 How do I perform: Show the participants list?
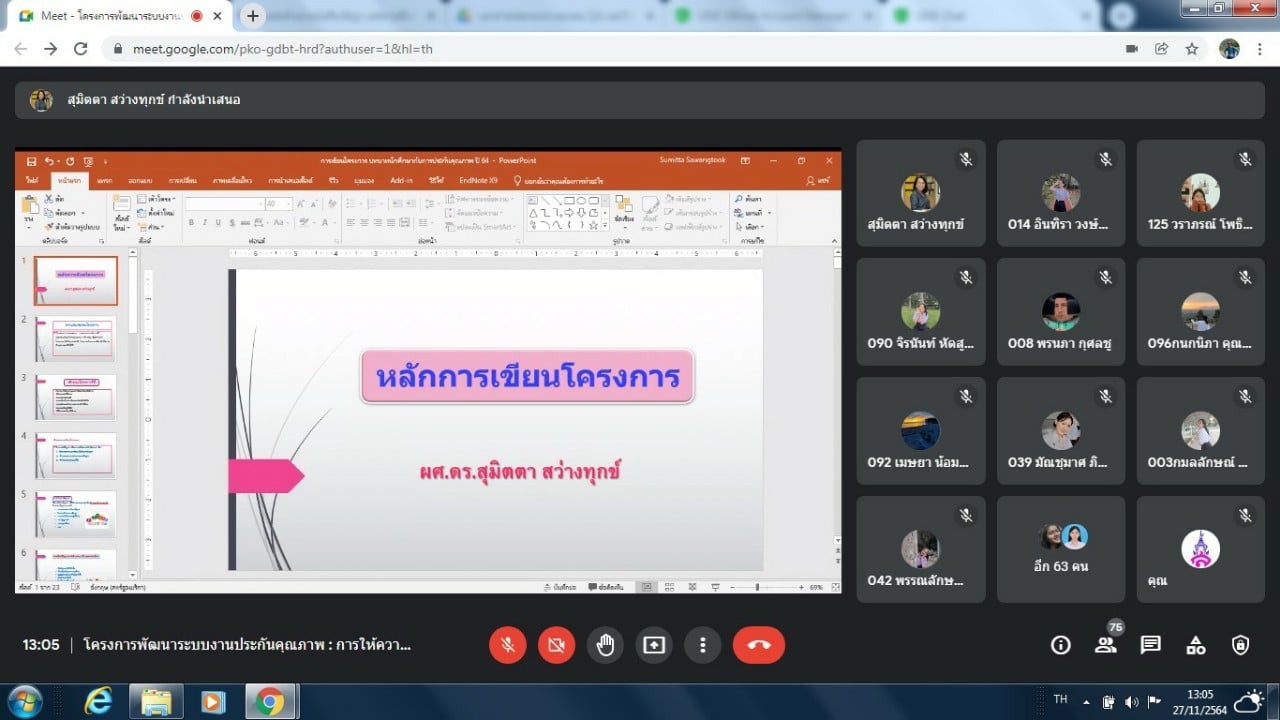(x=1105, y=645)
